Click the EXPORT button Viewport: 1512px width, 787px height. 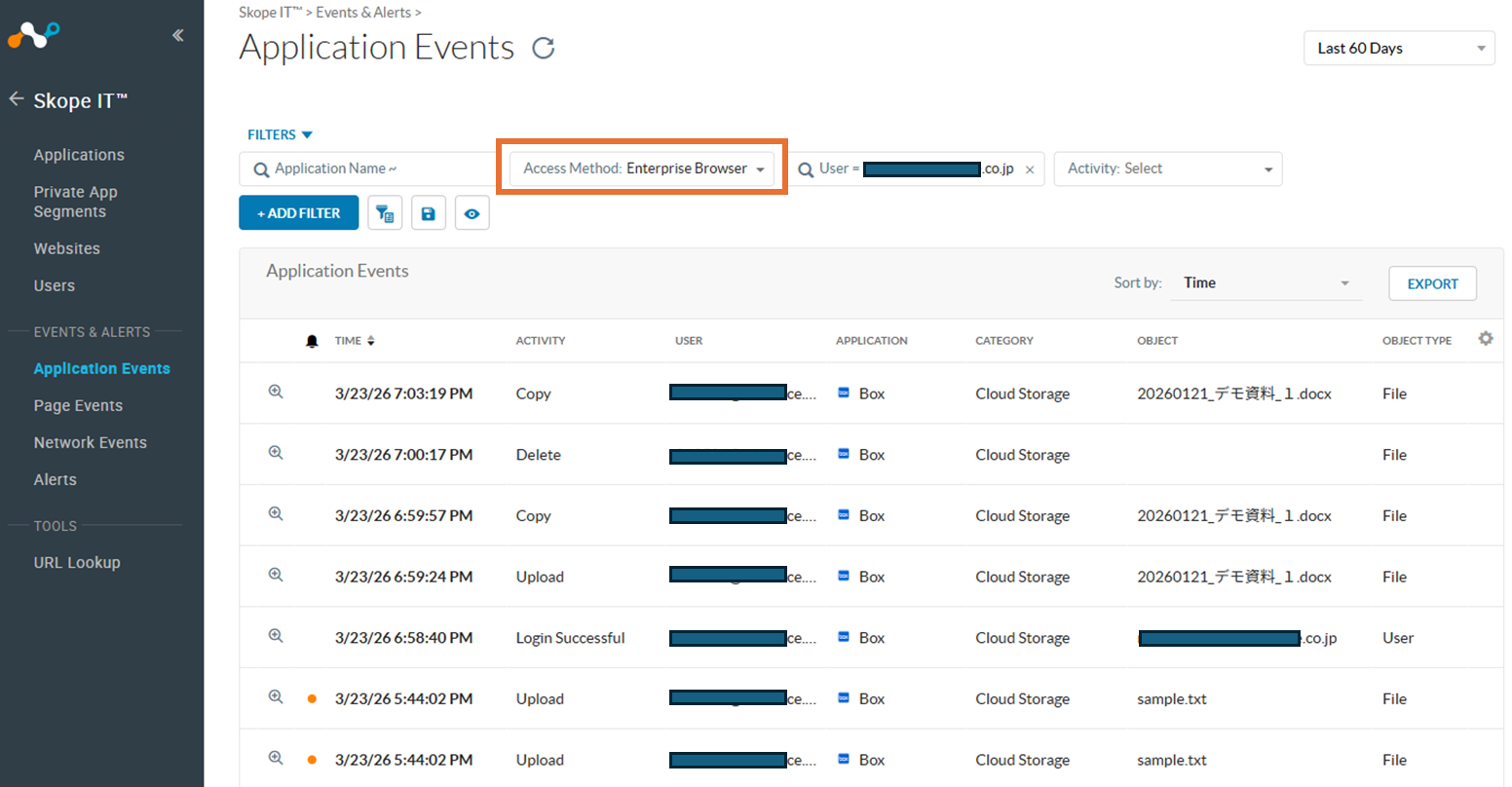click(1431, 283)
